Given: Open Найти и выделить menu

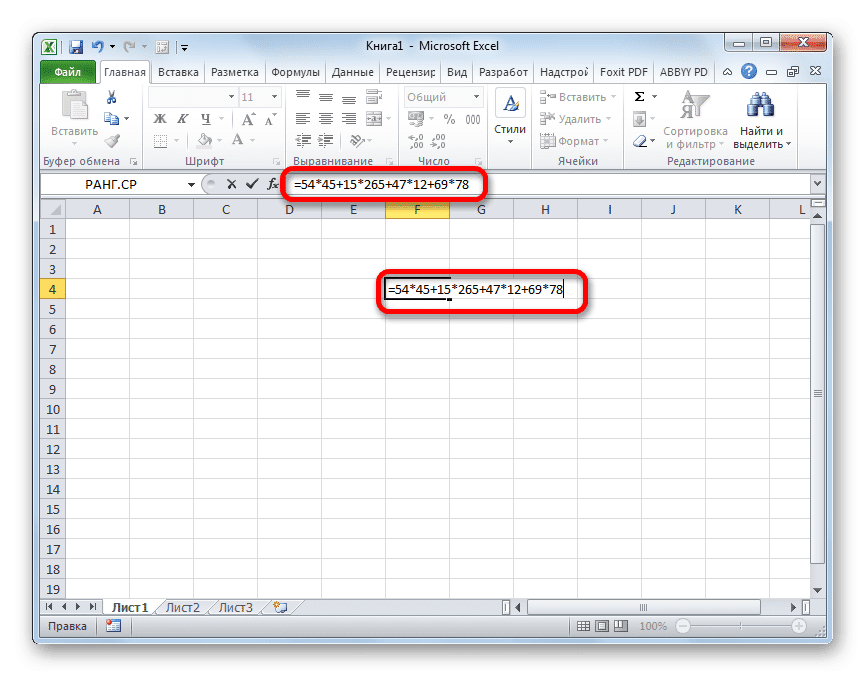Looking at the screenshot, I should [x=761, y=119].
